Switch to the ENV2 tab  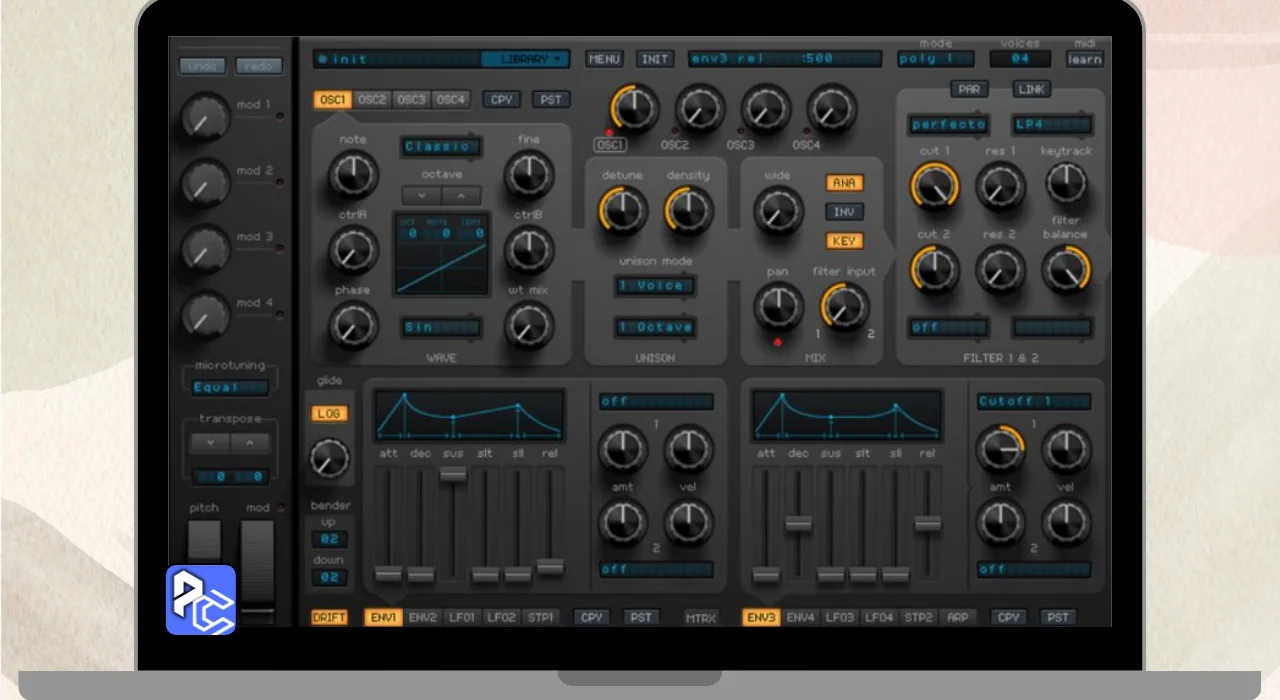pos(423,617)
